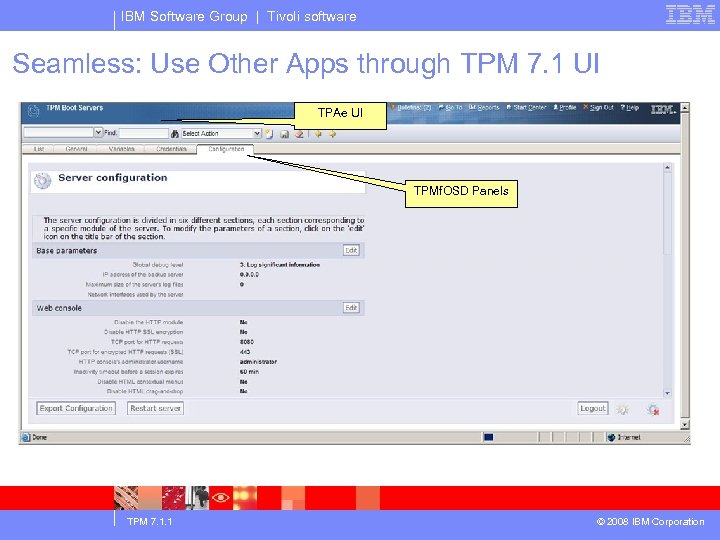The width and height of the screenshot is (720, 540).
Task: Click the '3. Log significant information' value
Action: 280,264
